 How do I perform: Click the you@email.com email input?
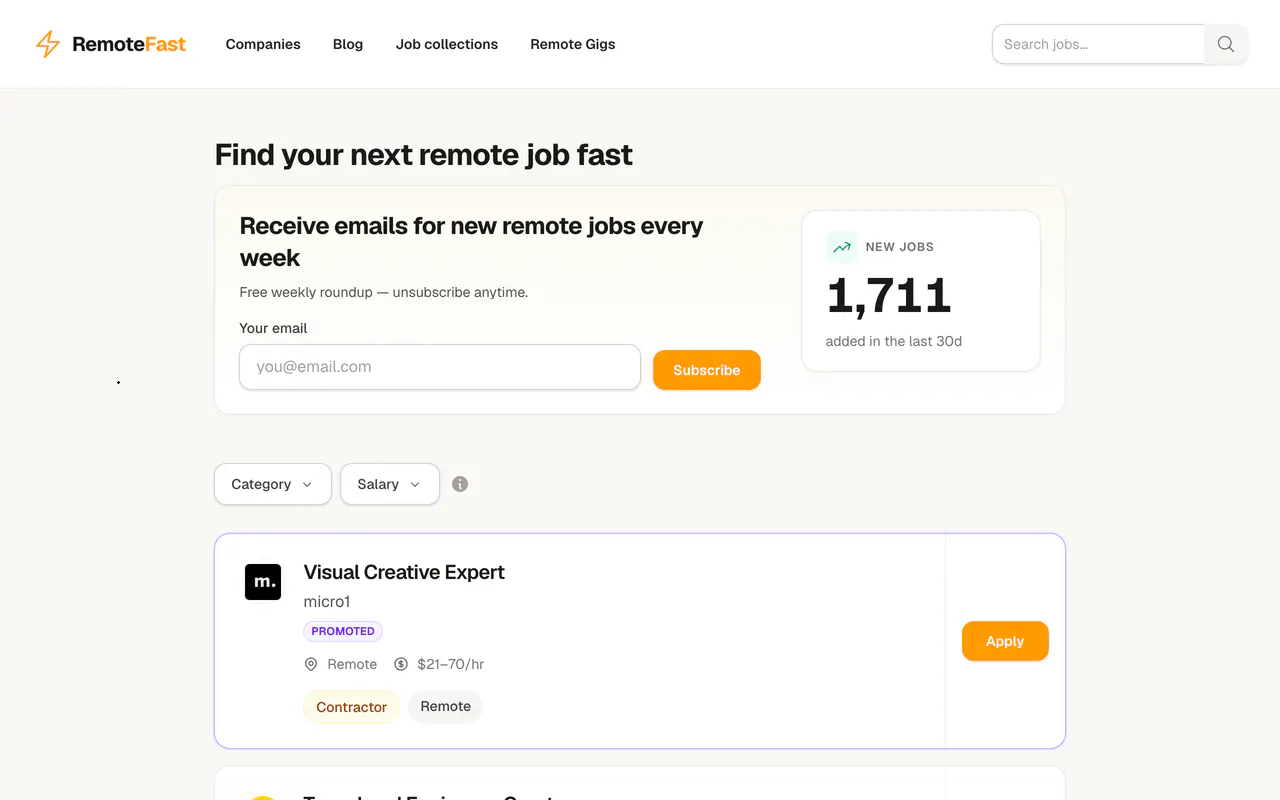(440, 367)
